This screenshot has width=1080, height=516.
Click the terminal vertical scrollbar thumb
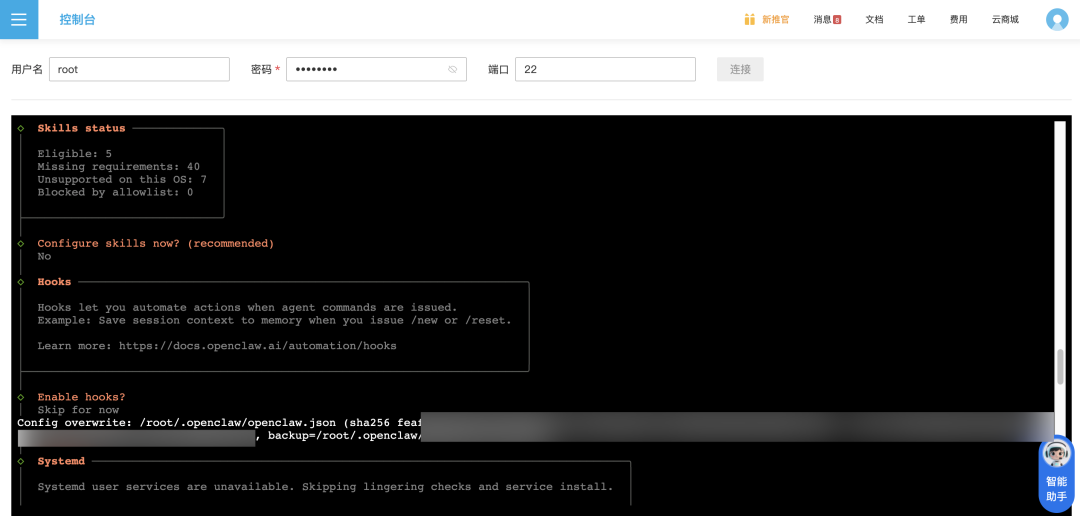click(1060, 366)
